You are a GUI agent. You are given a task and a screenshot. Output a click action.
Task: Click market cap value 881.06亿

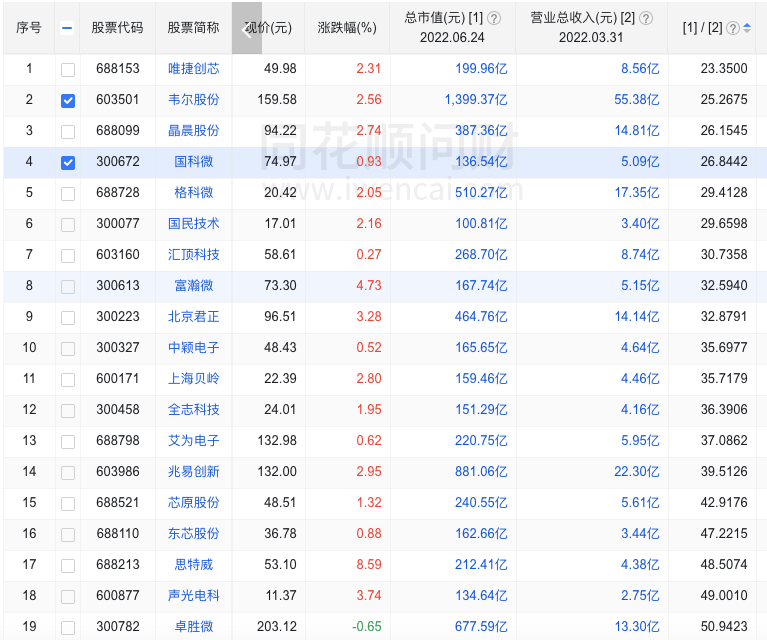[481, 472]
